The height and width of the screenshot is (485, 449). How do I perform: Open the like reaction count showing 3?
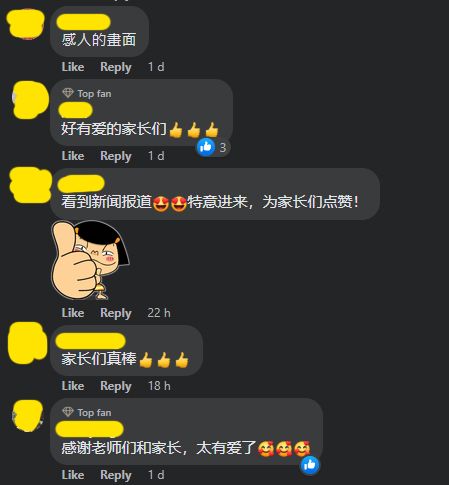point(213,147)
